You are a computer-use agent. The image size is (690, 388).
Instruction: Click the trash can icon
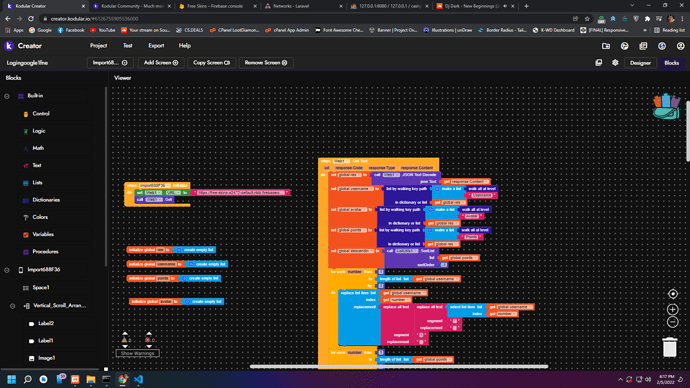tap(670, 347)
